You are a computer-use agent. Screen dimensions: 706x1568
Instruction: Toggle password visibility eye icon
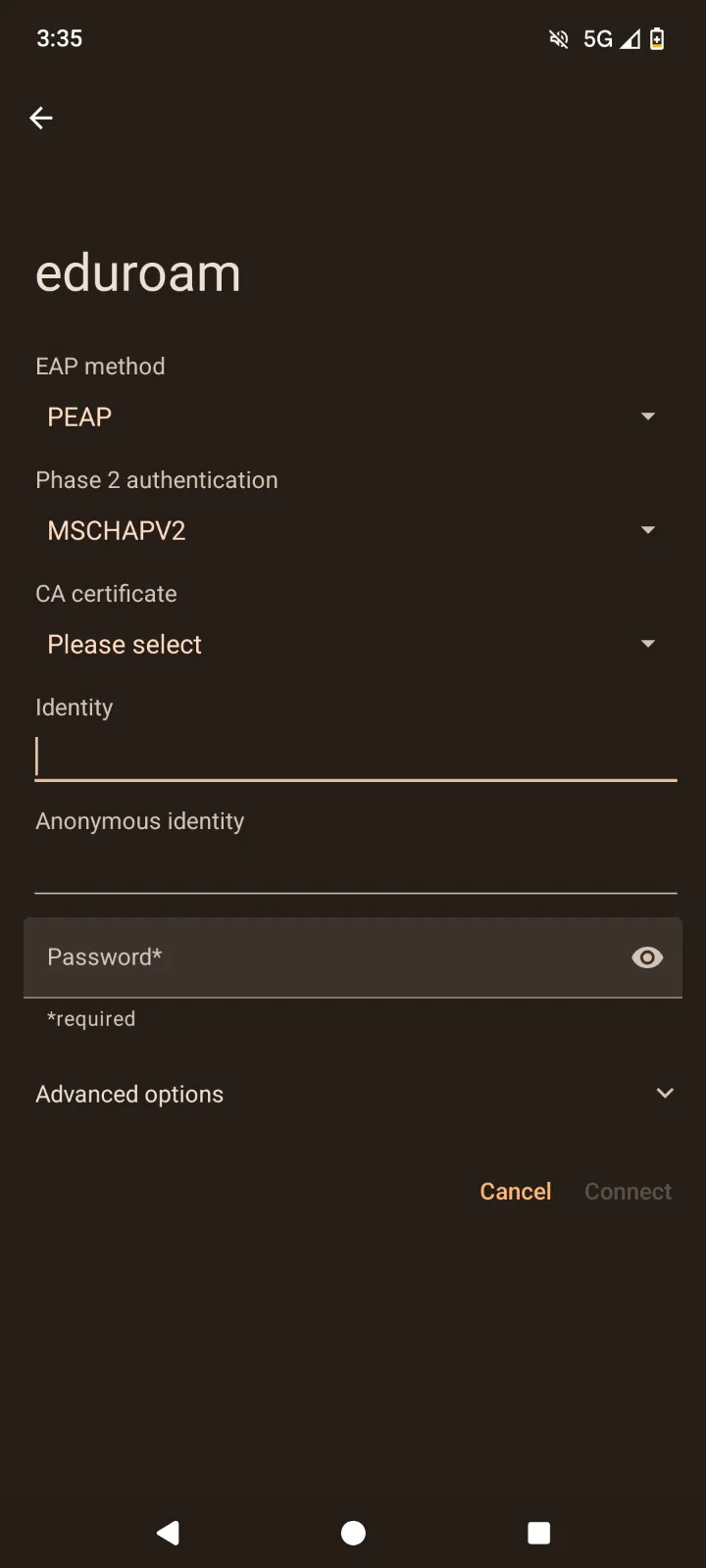[x=647, y=957]
